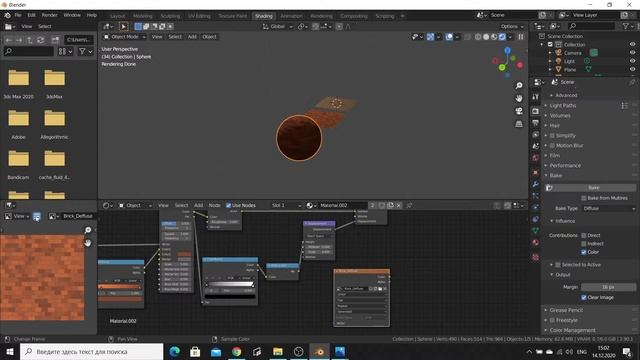
Task: Open the Tool properties tab icon
Action: [x=536, y=97]
